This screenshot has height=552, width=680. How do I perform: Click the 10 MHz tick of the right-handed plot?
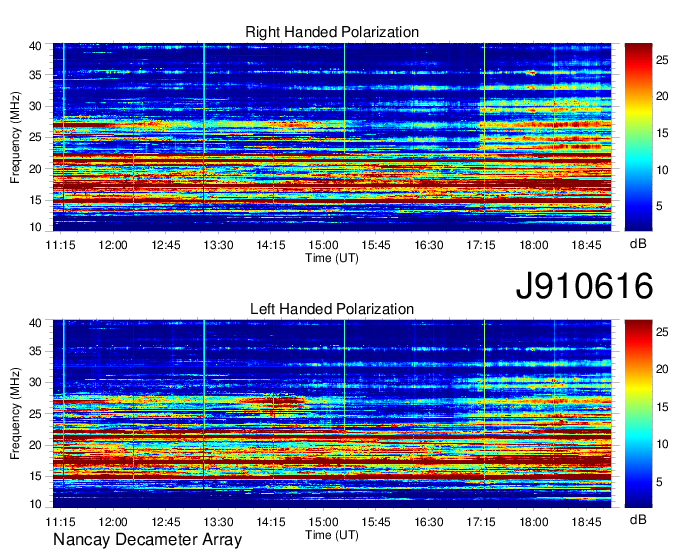[35, 227]
